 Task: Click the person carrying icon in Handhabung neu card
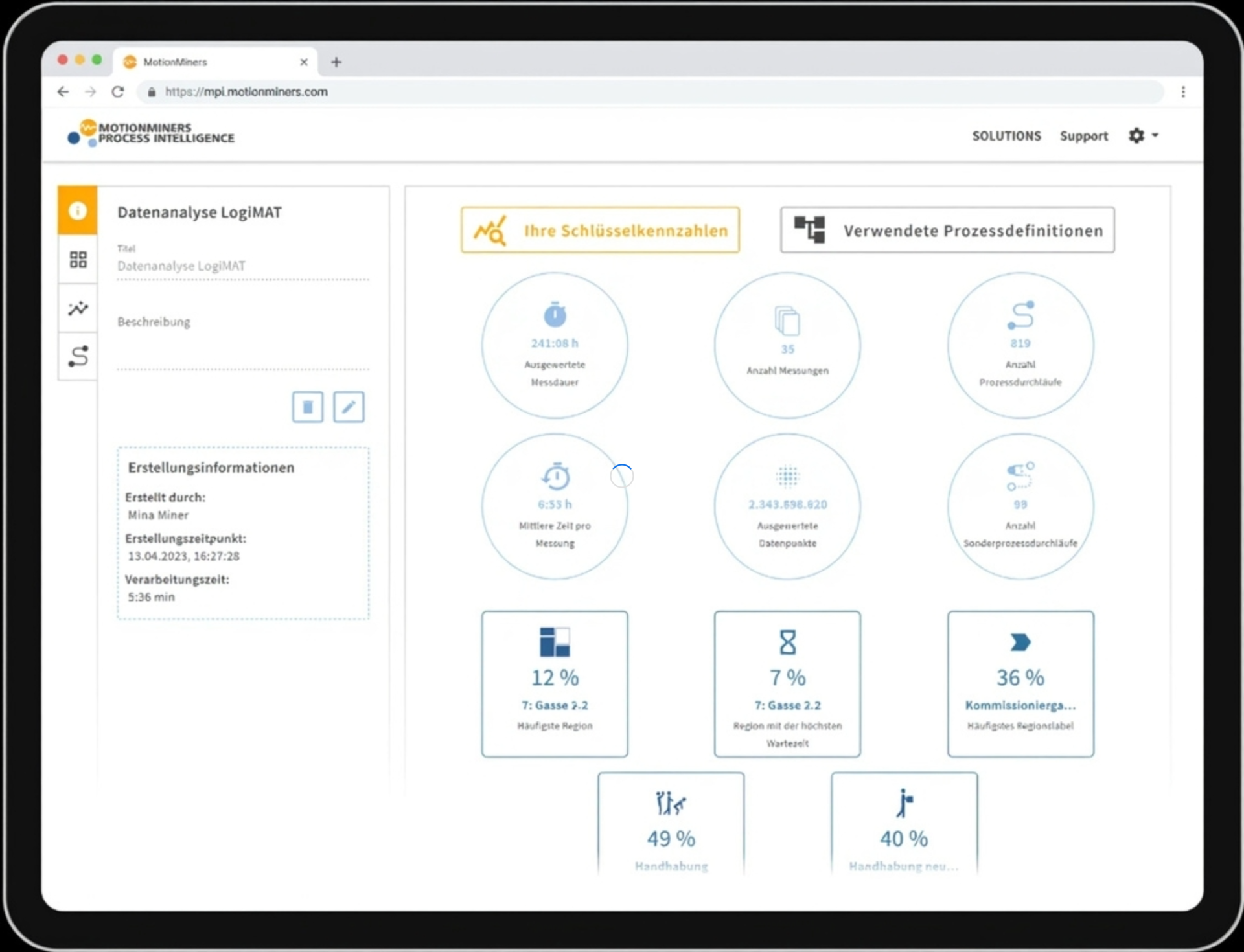pyautogui.click(x=904, y=803)
